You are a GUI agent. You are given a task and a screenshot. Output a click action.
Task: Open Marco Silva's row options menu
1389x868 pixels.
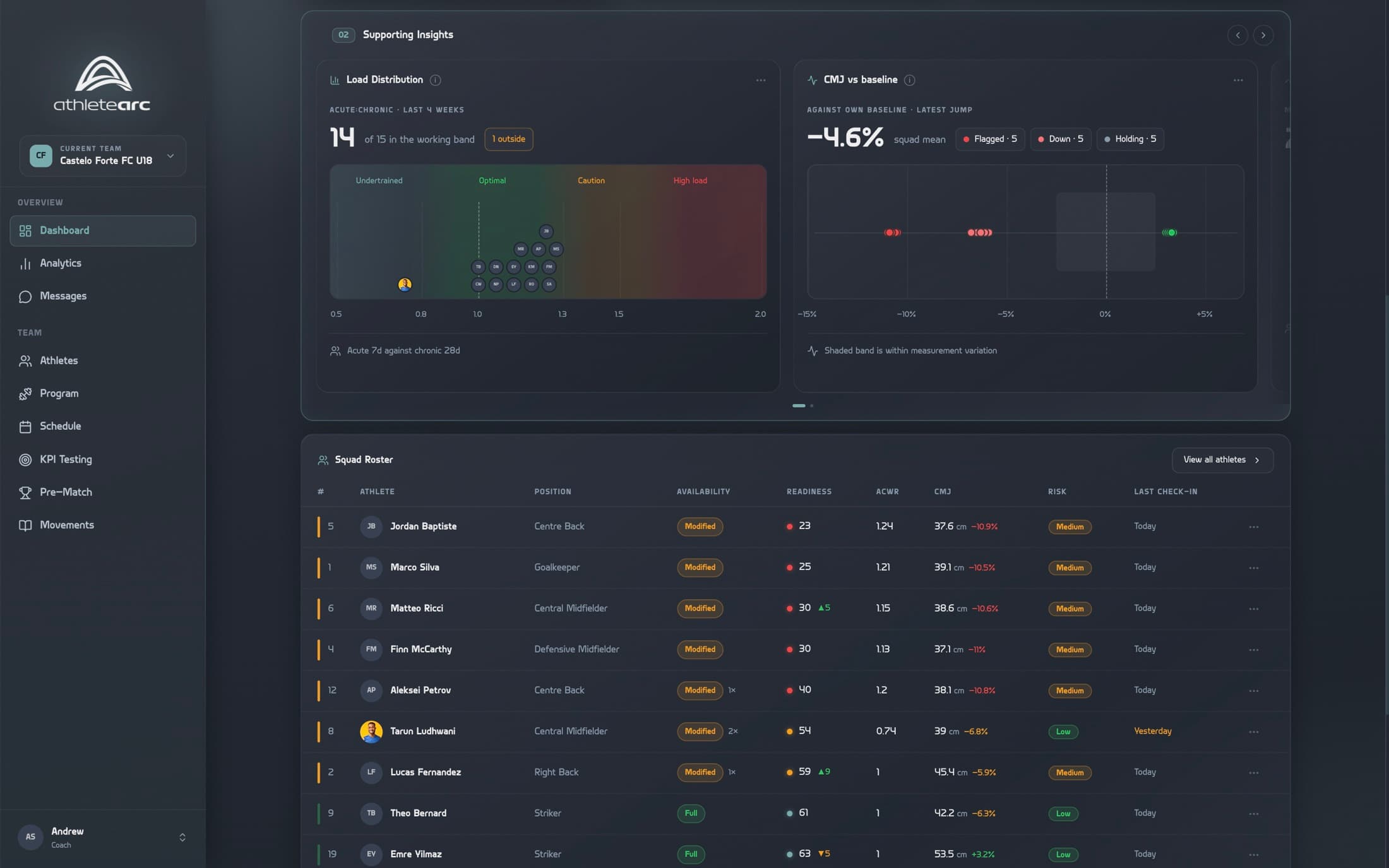click(1253, 568)
